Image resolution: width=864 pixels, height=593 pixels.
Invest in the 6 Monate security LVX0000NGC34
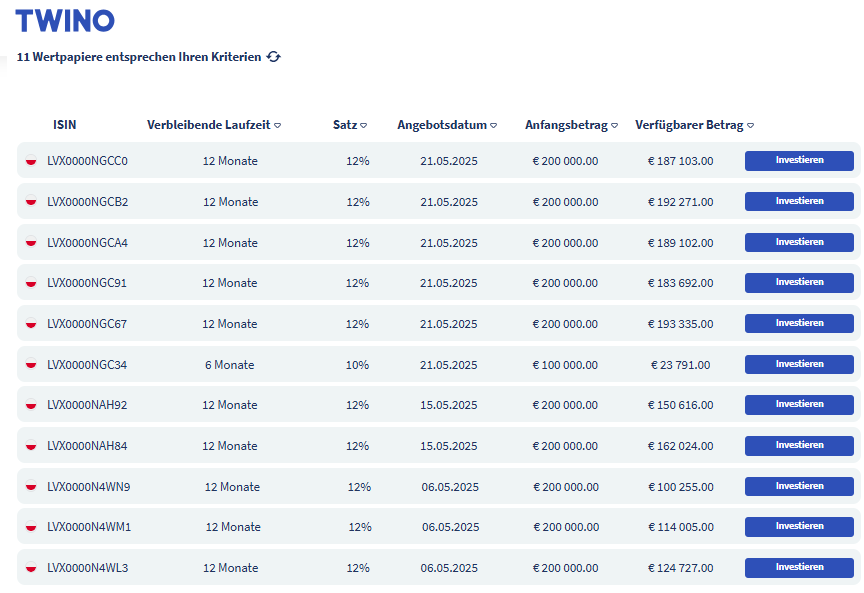(x=799, y=364)
